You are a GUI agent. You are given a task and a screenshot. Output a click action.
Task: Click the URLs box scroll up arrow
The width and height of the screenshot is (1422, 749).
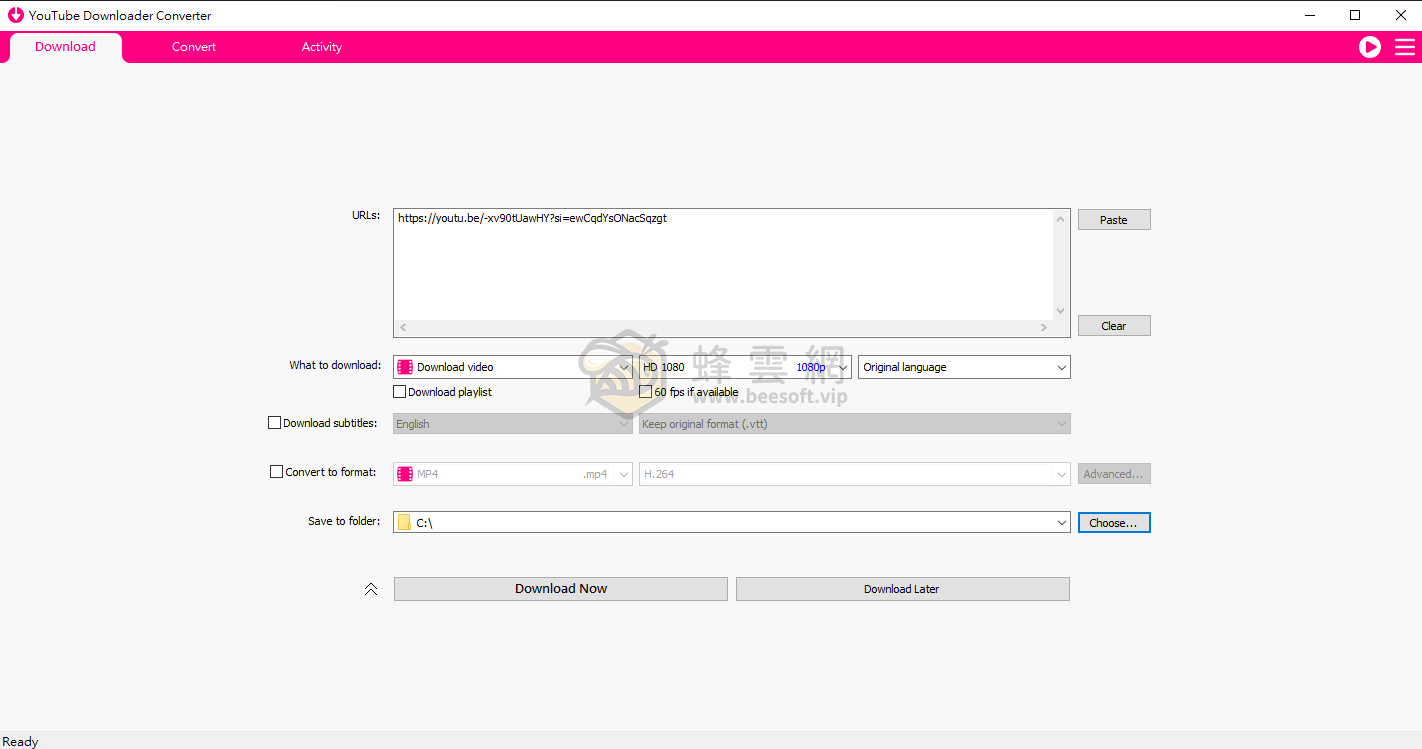tap(1061, 218)
